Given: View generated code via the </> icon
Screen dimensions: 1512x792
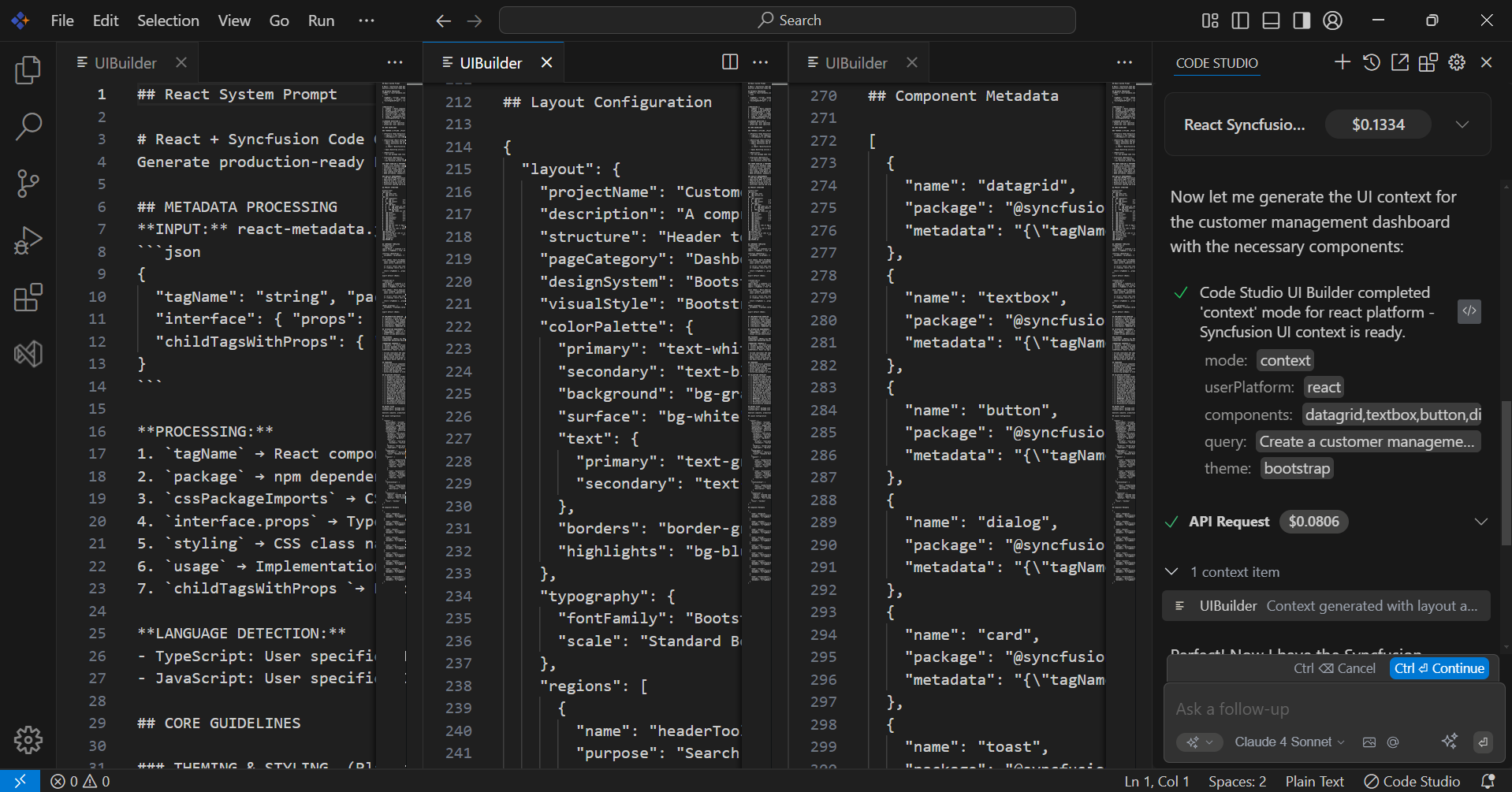Looking at the screenshot, I should click(x=1469, y=311).
